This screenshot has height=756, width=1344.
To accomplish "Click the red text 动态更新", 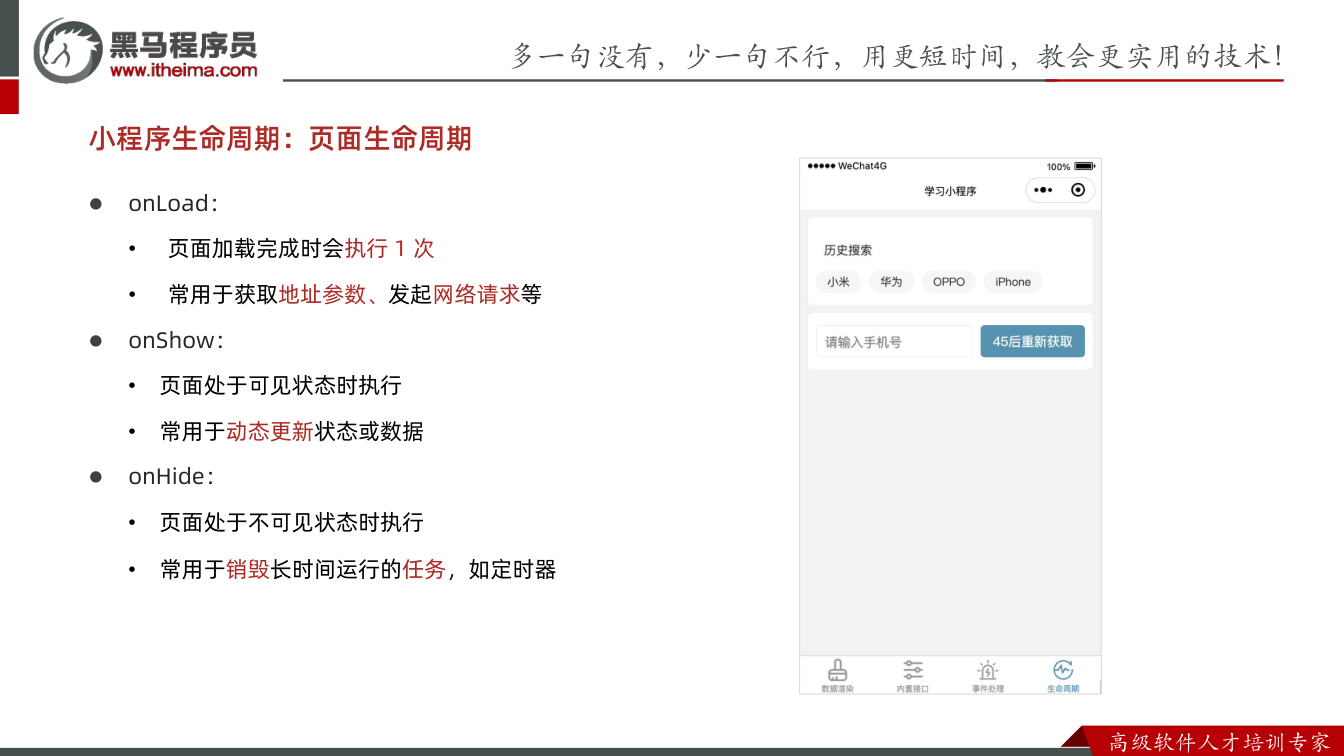I will click(270, 431).
